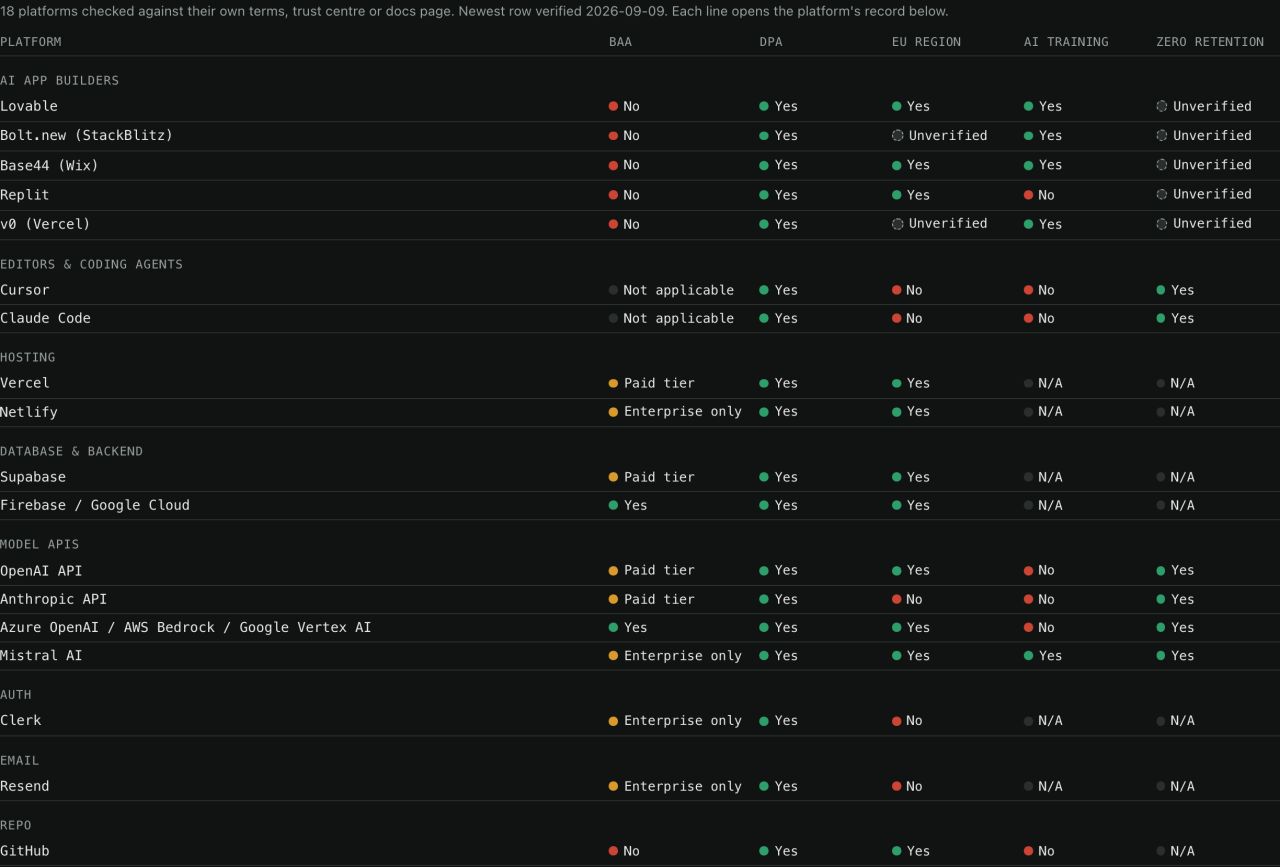This screenshot has height=867, width=1280.
Task: Click Anthropic API's "No" EU region cell
Action: click(x=908, y=599)
